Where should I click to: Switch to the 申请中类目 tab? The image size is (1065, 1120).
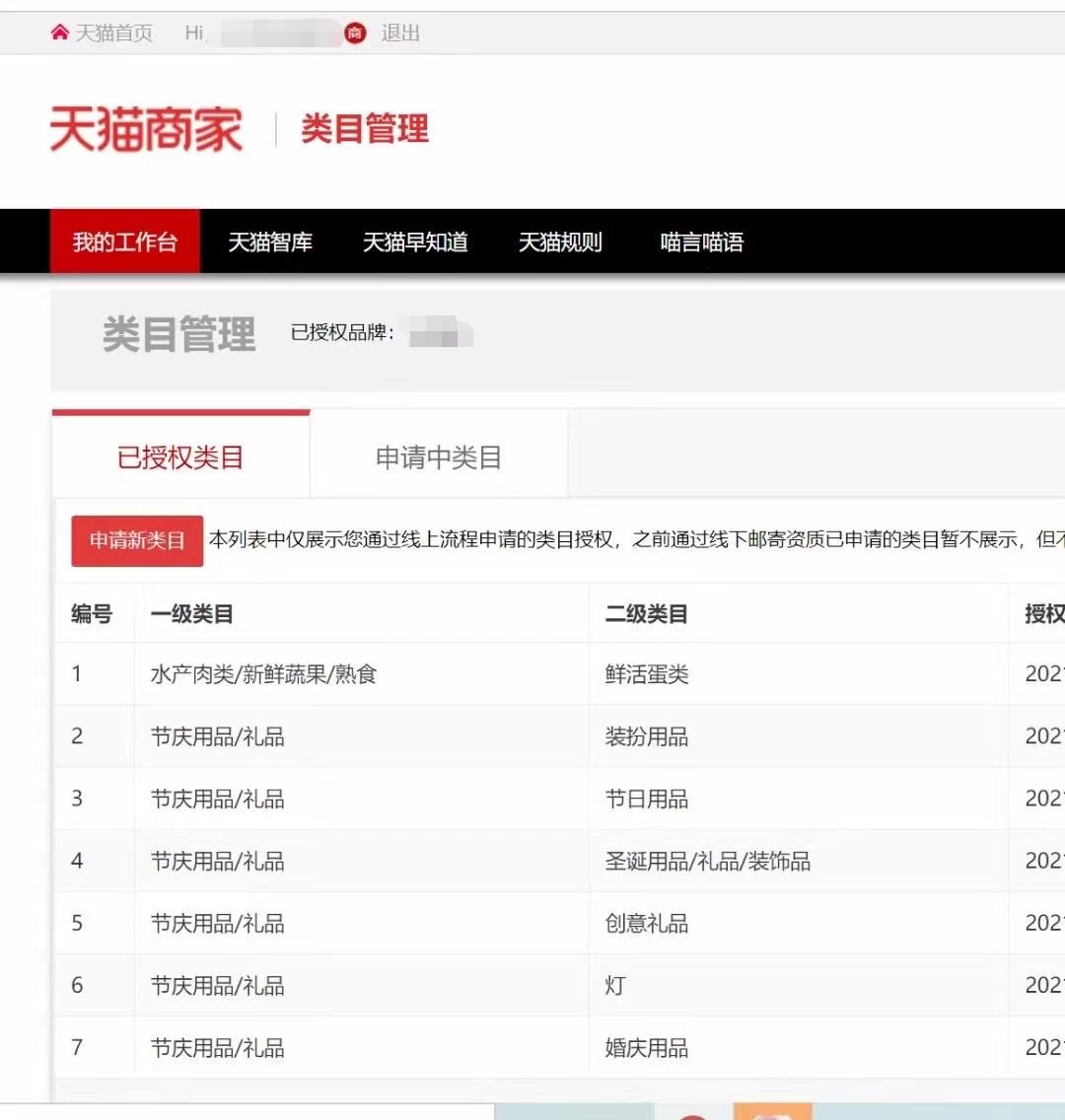point(439,456)
